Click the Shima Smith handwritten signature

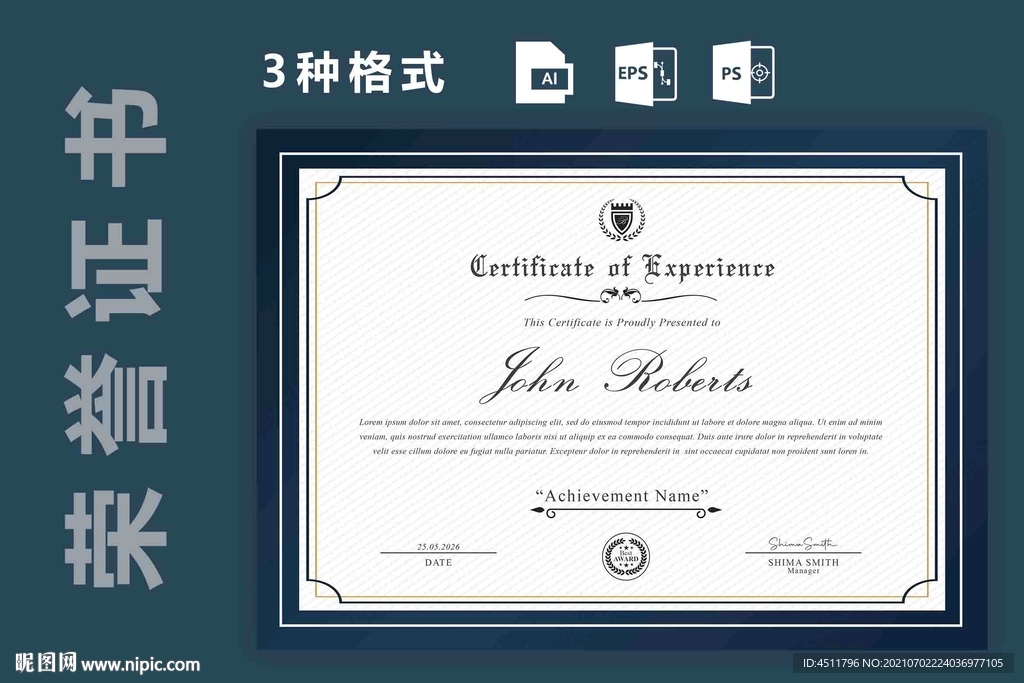[803, 543]
